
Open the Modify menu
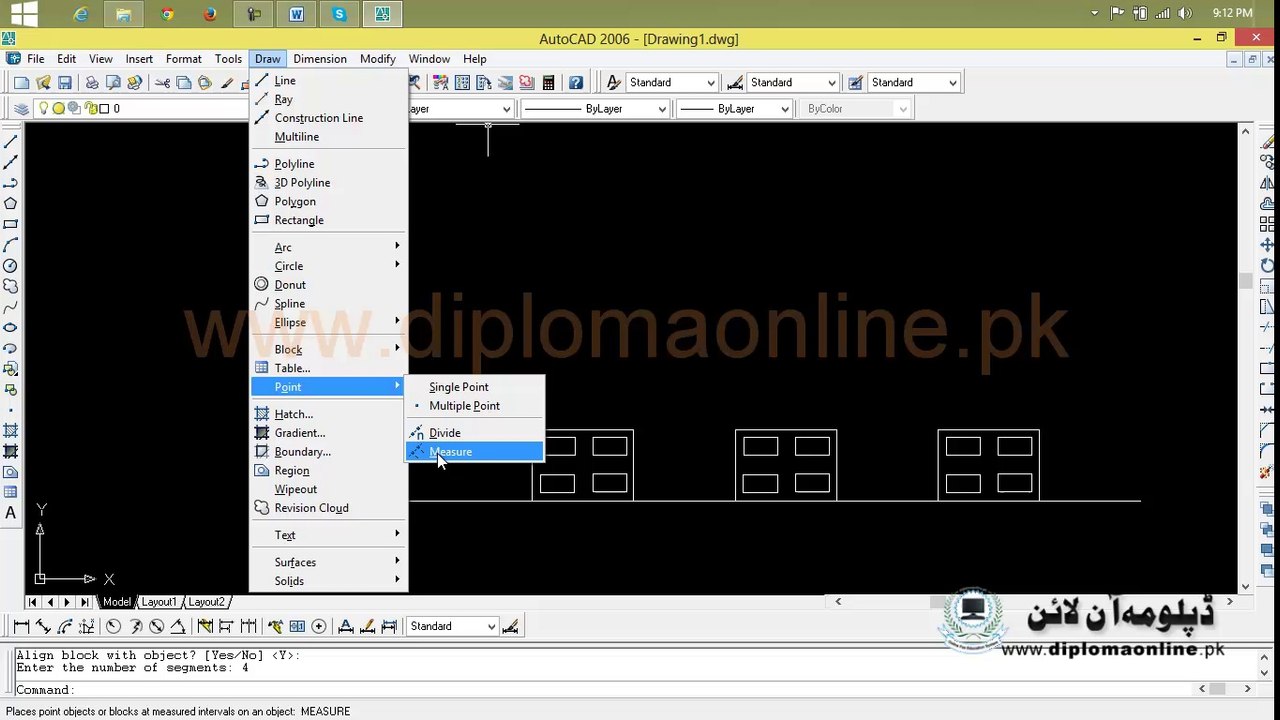[378, 59]
